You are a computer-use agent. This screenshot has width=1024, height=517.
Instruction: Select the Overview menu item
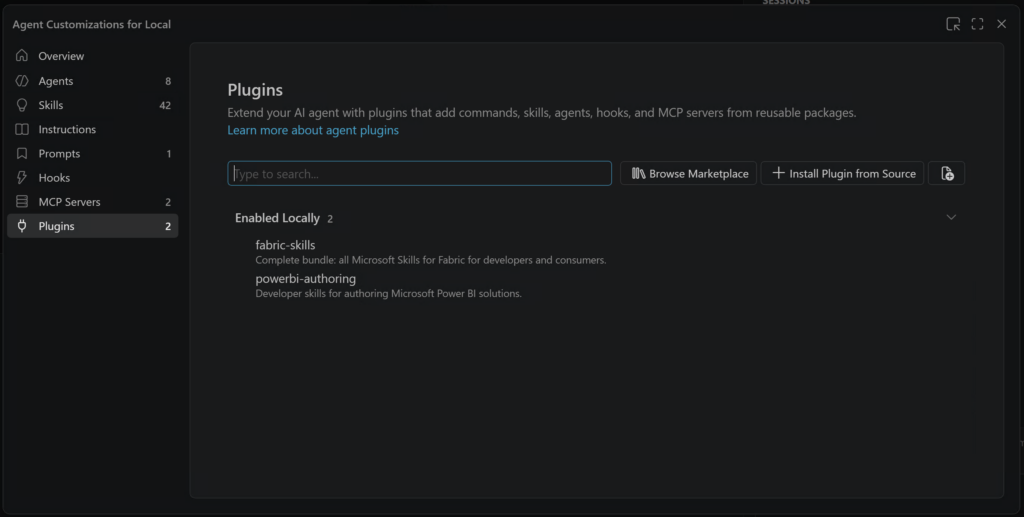point(93,56)
